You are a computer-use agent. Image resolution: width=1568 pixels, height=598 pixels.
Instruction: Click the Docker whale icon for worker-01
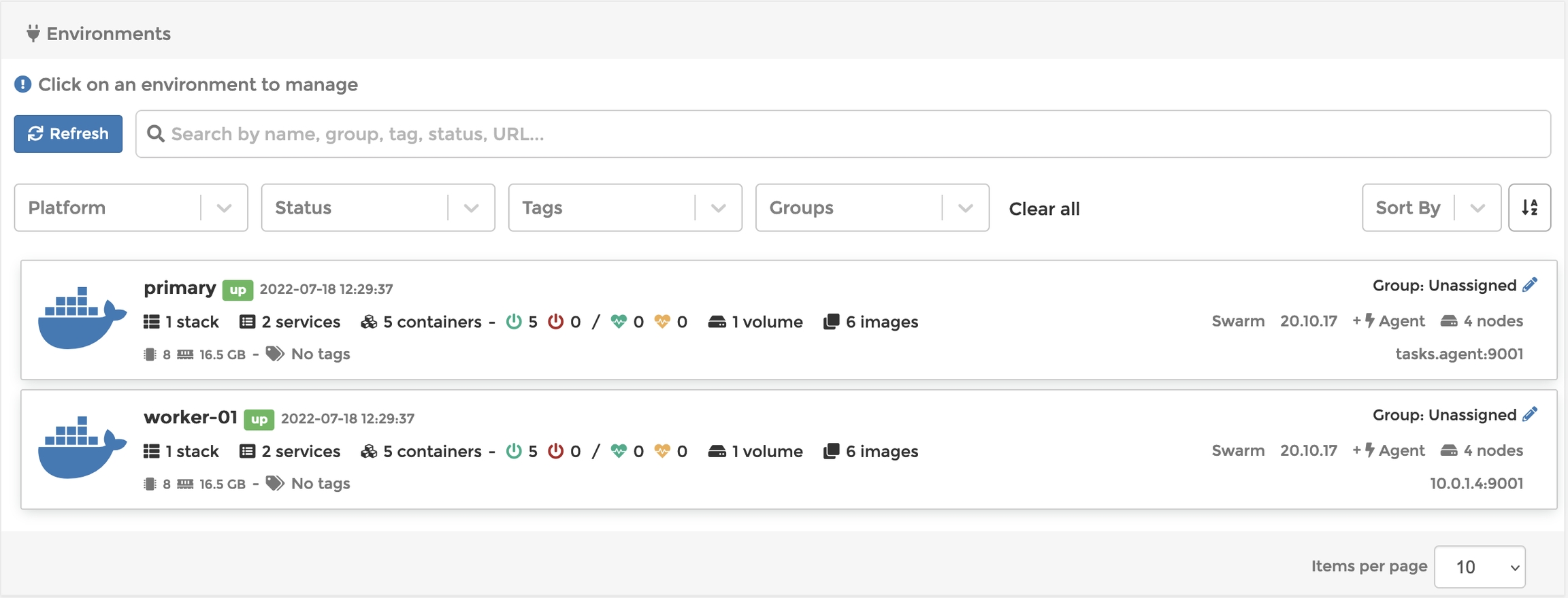coord(82,447)
